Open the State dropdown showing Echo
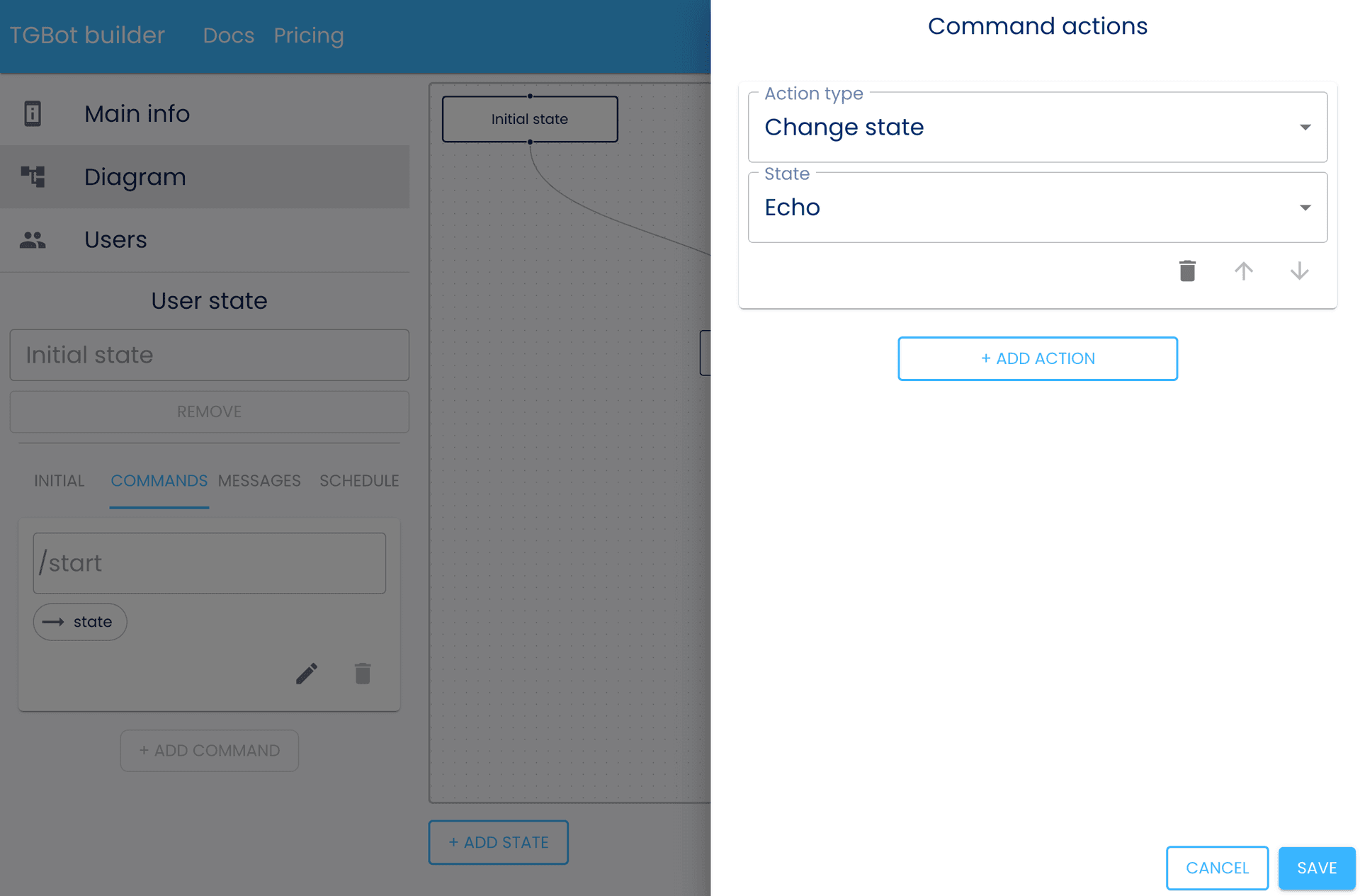Screen dimensions: 1360x896 pos(1038,208)
